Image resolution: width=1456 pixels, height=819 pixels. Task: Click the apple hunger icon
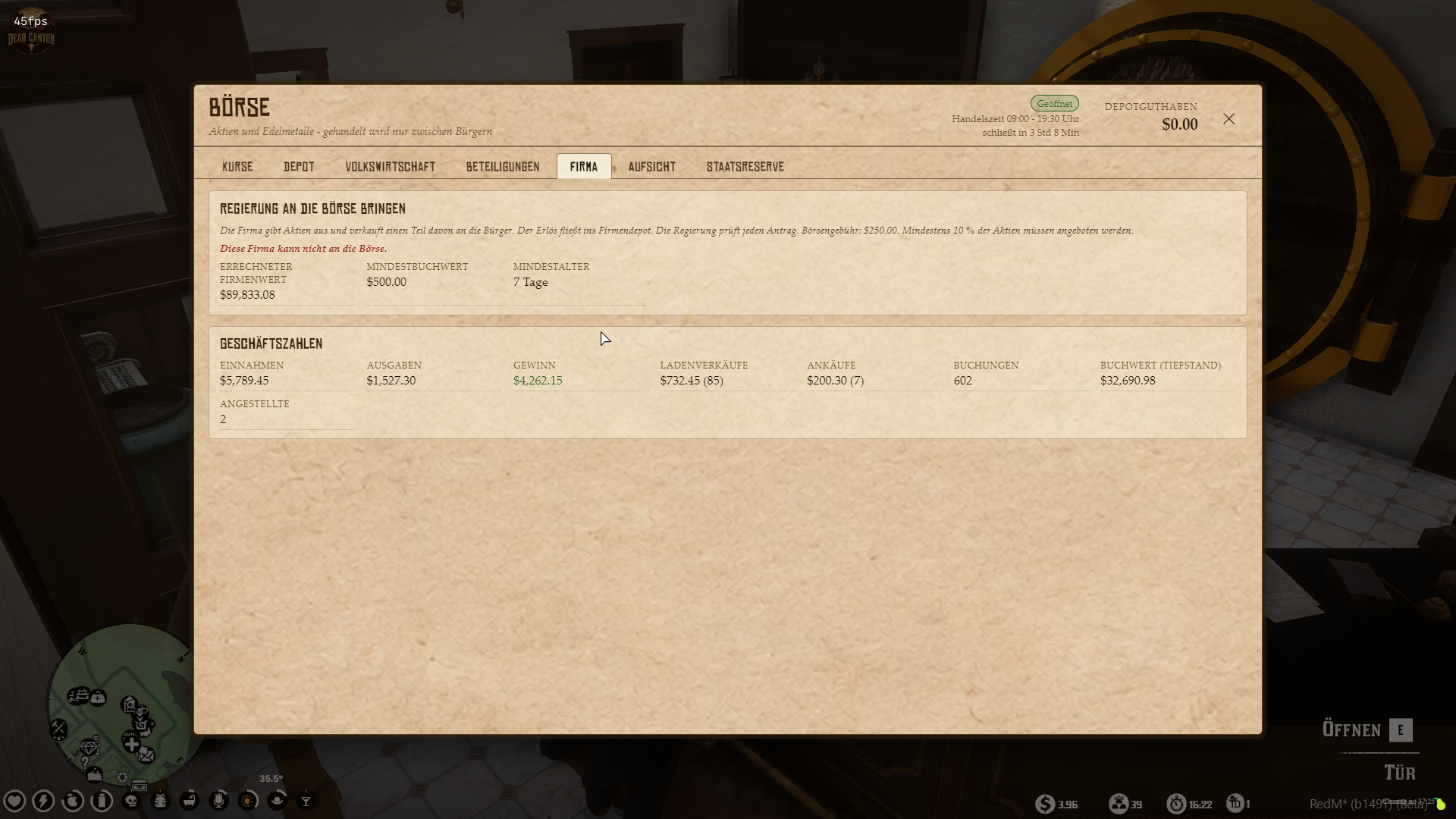coord(73,801)
